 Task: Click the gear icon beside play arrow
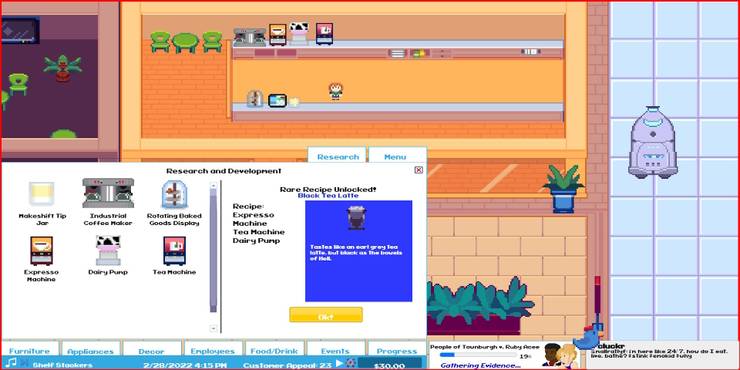[x=350, y=363]
